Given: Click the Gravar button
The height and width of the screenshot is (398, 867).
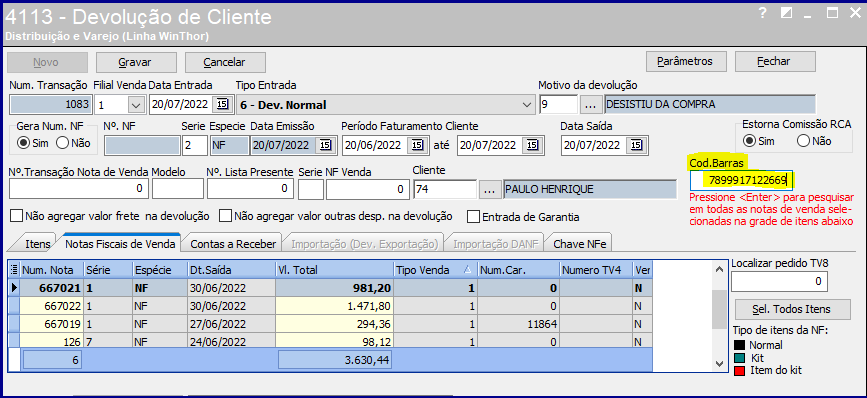Looking at the screenshot, I should click(x=136, y=62).
